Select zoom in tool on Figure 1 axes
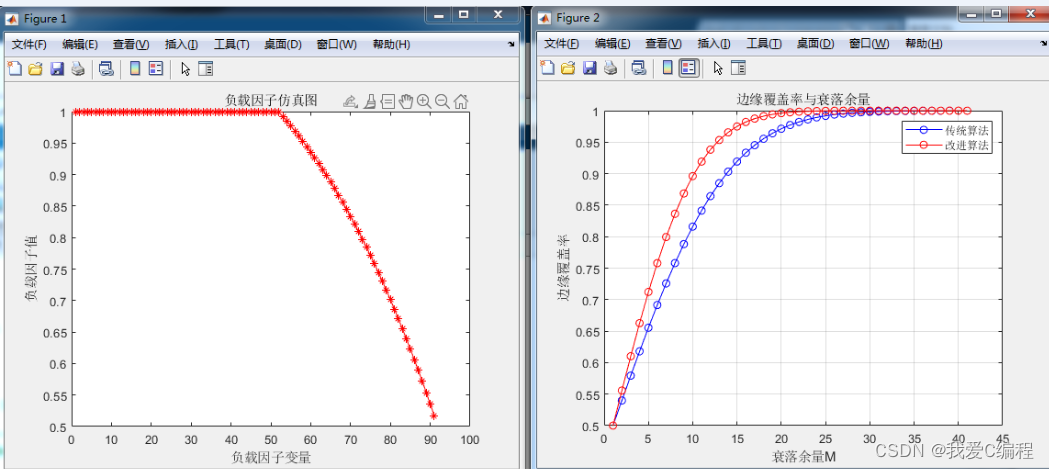The width and height of the screenshot is (1049, 469). click(423, 102)
